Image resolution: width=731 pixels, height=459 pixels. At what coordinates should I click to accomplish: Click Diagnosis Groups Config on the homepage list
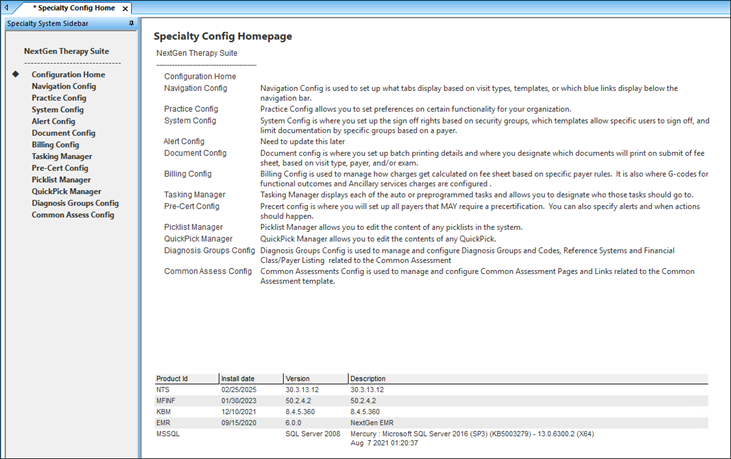[209, 250]
